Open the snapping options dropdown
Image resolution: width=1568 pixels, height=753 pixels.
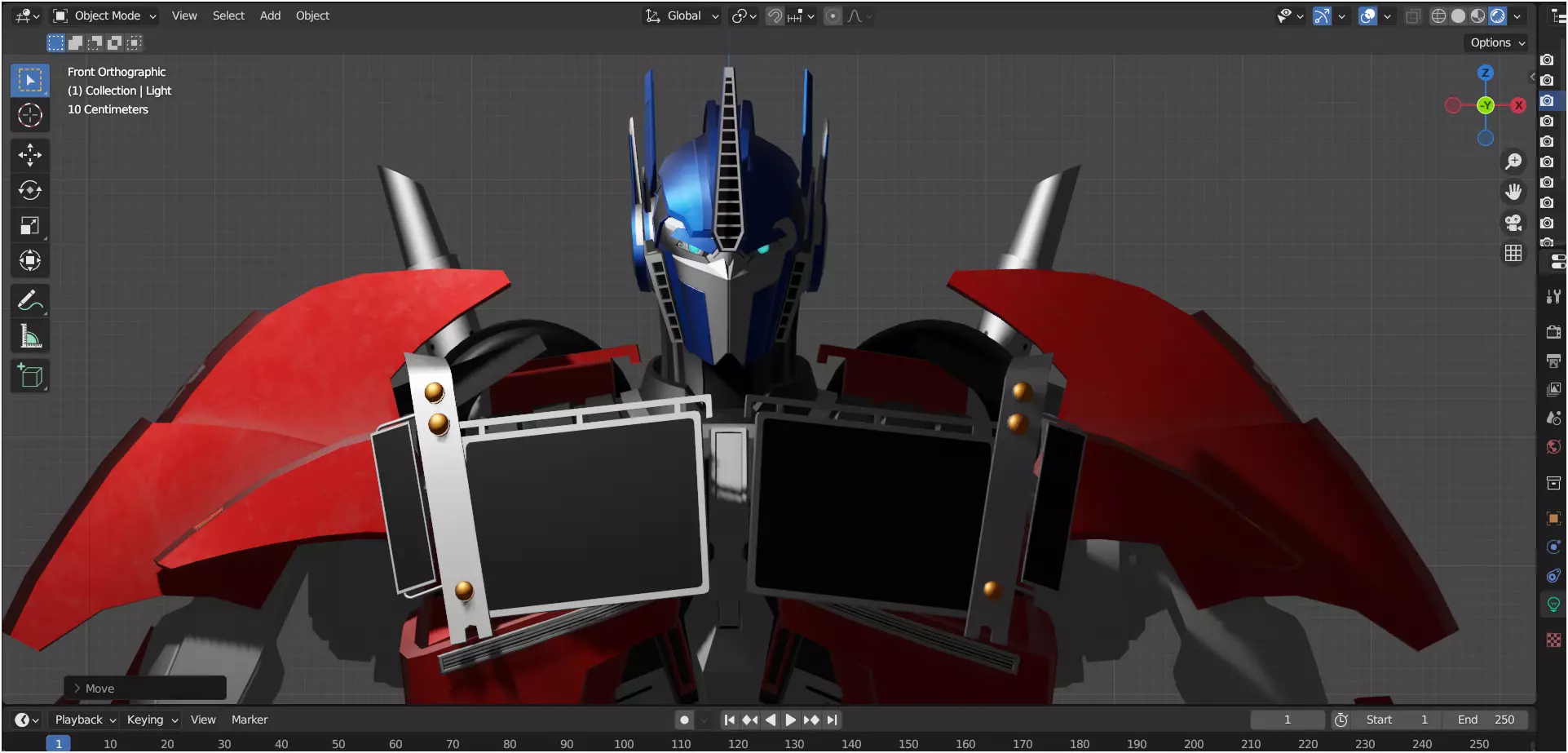802,16
